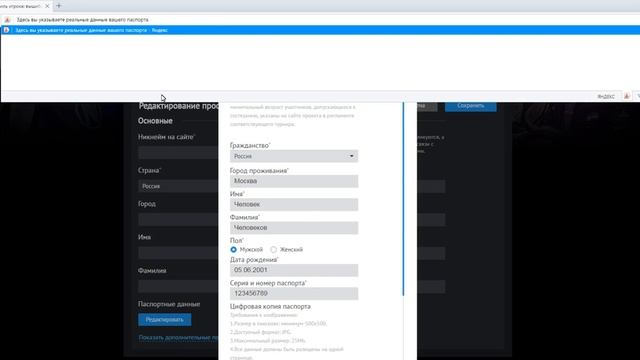Open a new browser tab
This screenshot has width=640, height=360.
coord(59,6)
